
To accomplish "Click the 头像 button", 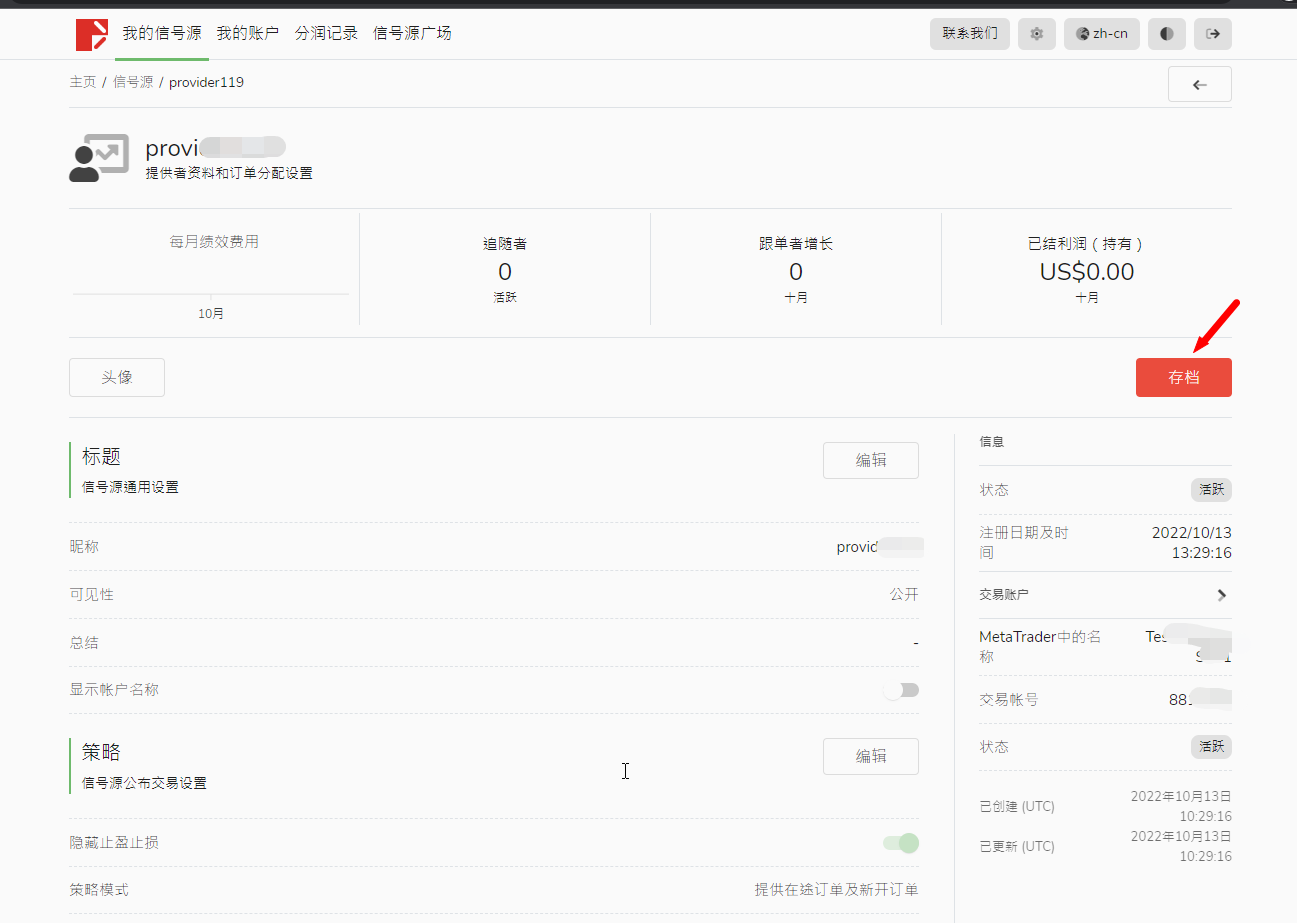I will [x=117, y=378].
